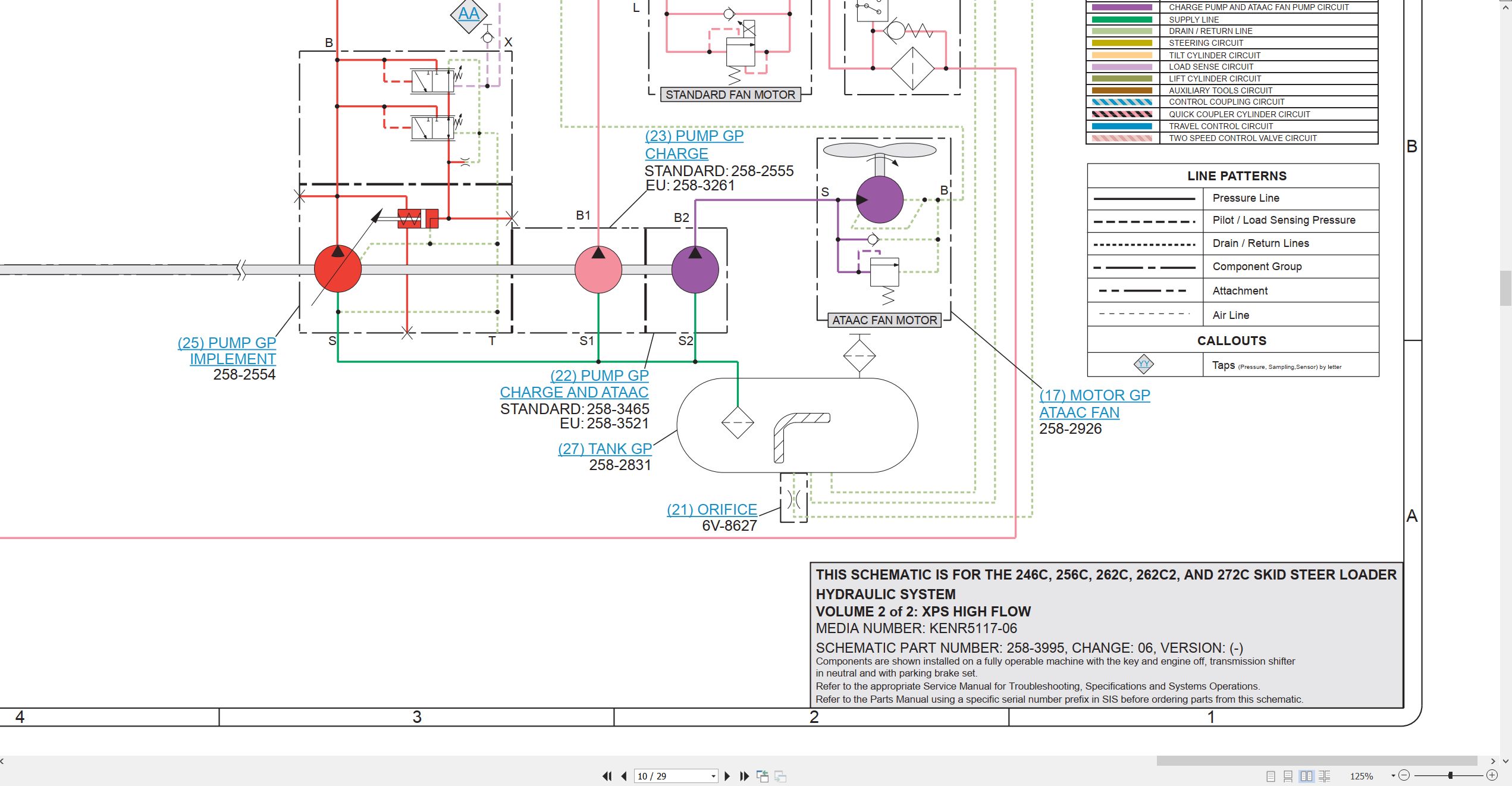This screenshot has height=786, width=1512.
Task: Click the CALLOUTS heading
Action: (x=1232, y=341)
